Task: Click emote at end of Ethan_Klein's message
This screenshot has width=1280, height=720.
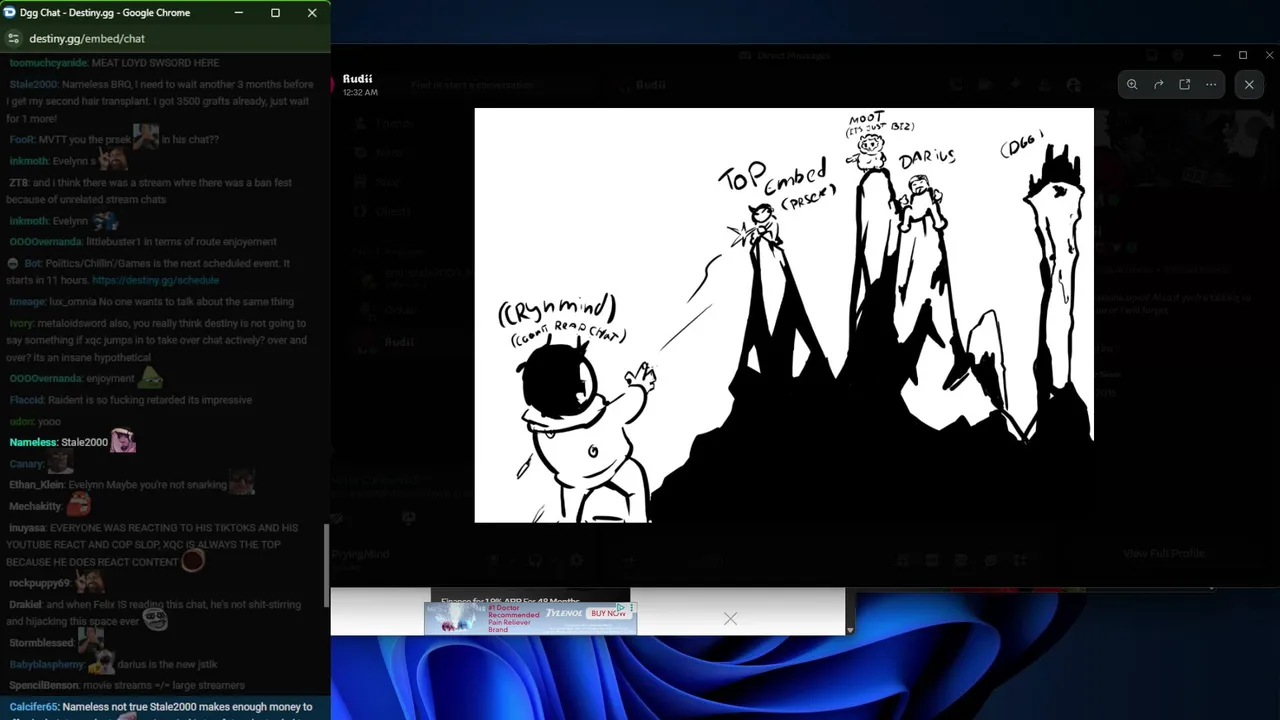Action: coord(241,483)
